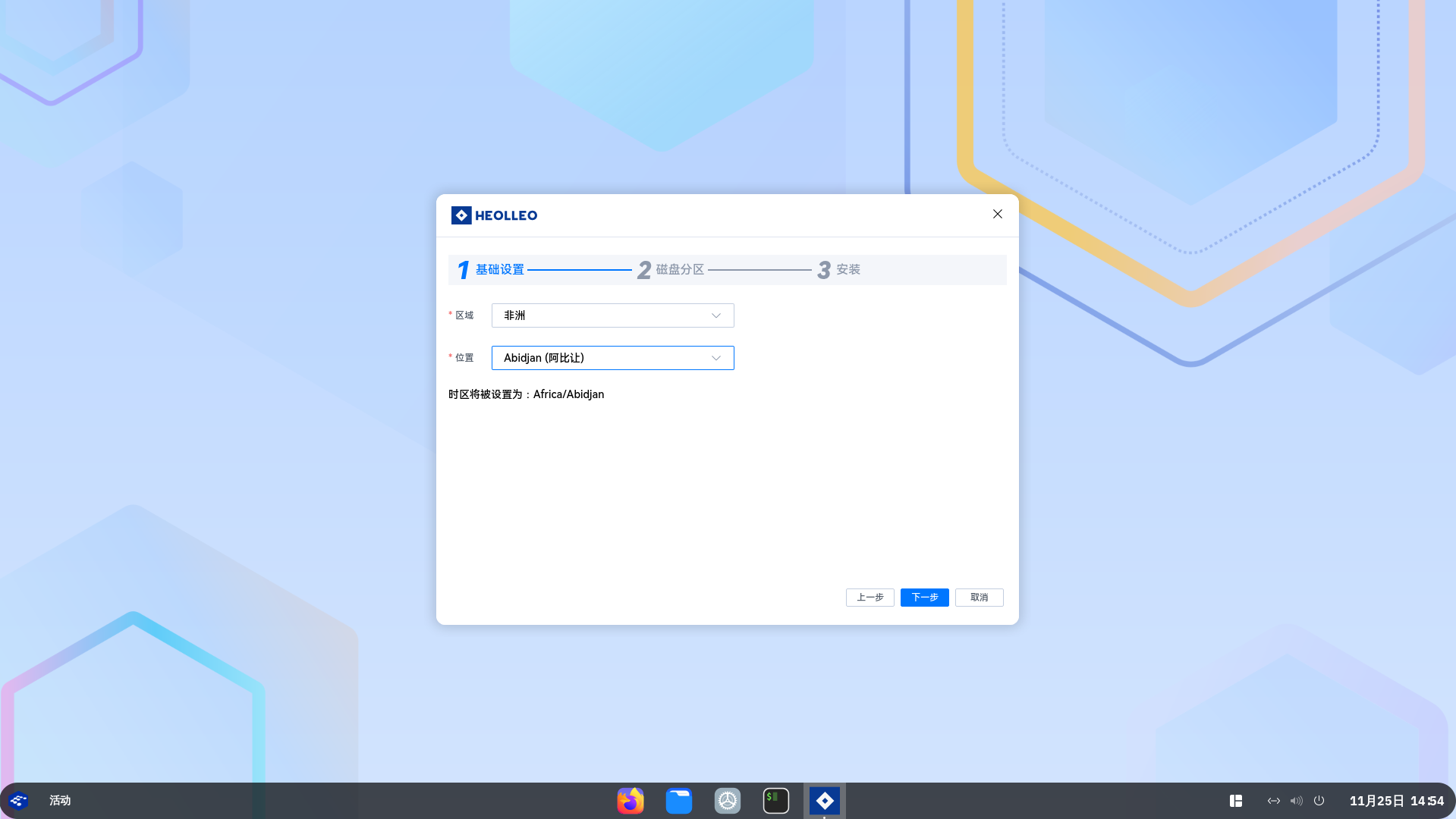
Task: Open the window layout tray icon
Action: click(1235, 801)
